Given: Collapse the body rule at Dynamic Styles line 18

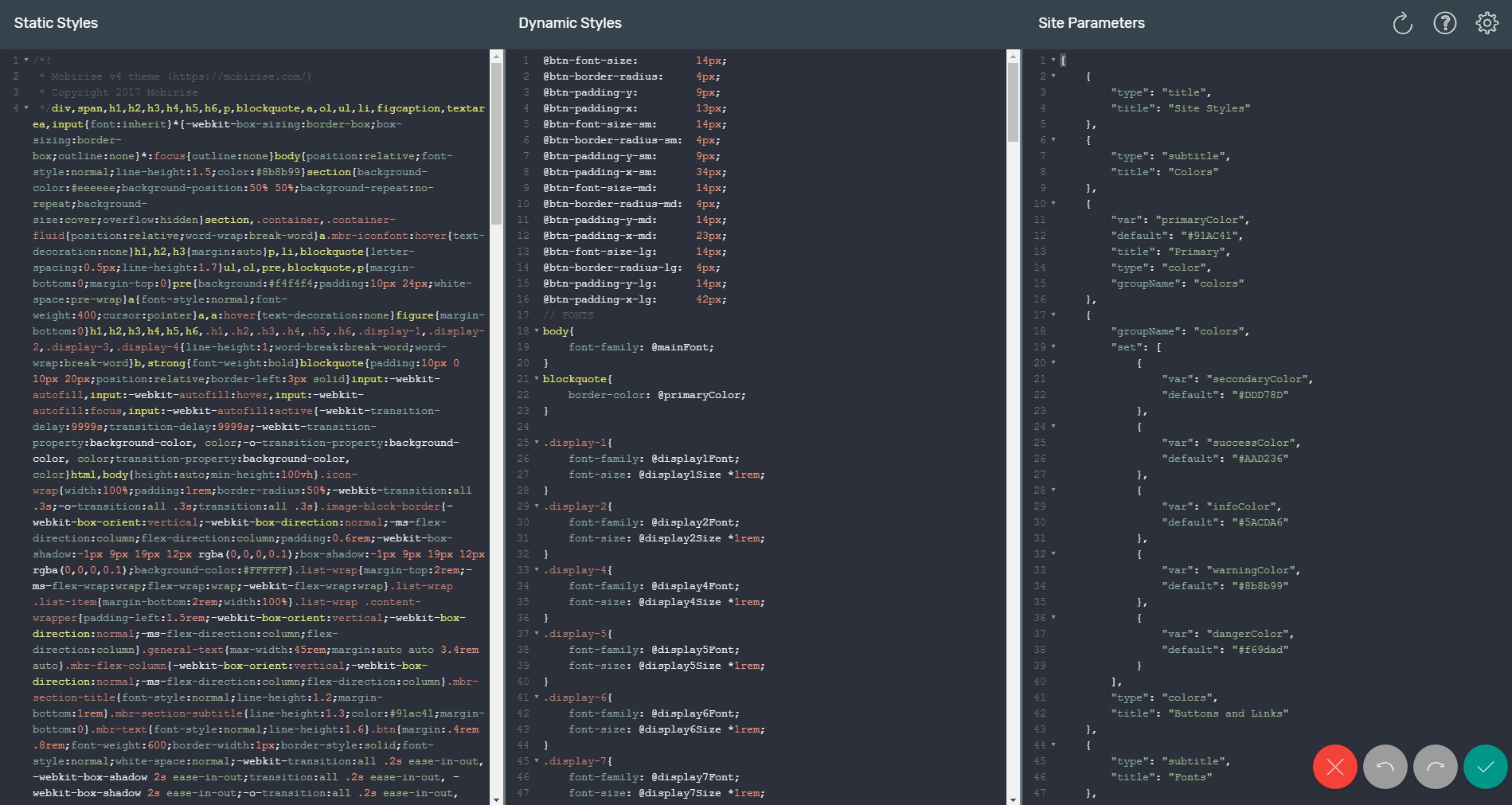Looking at the screenshot, I should [536, 330].
